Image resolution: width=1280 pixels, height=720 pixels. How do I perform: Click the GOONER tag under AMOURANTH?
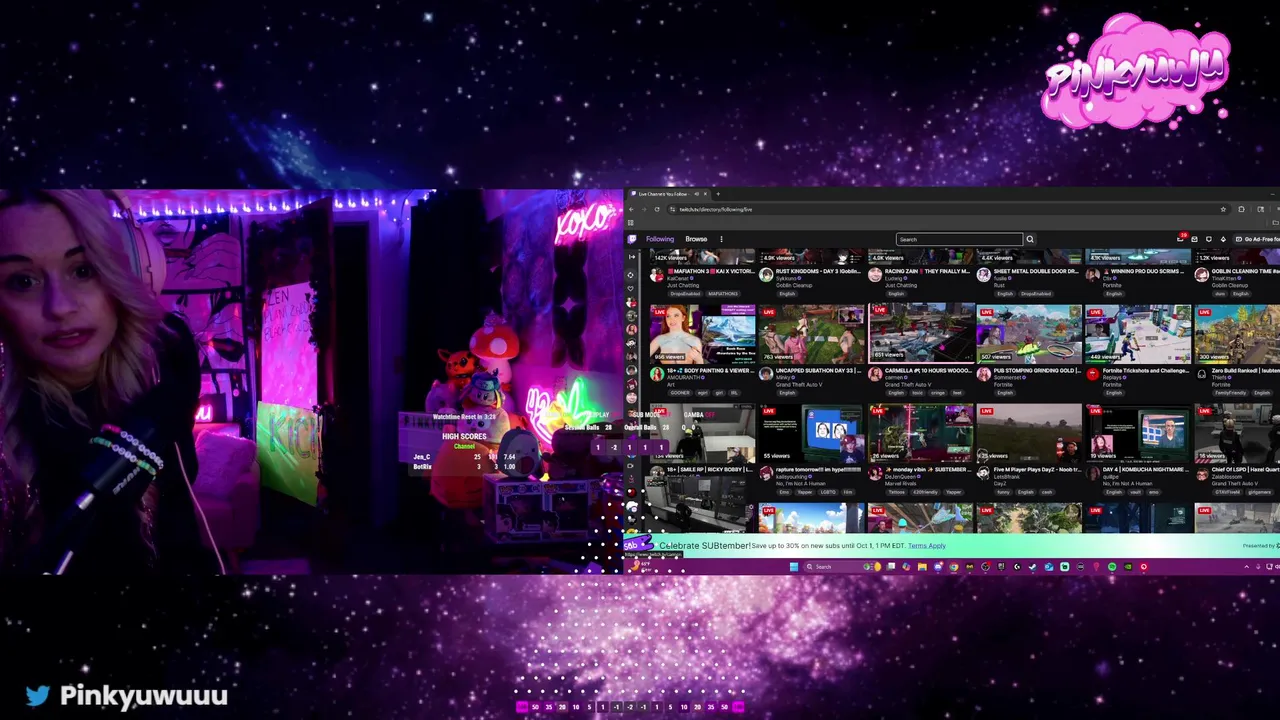[x=680, y=393]
